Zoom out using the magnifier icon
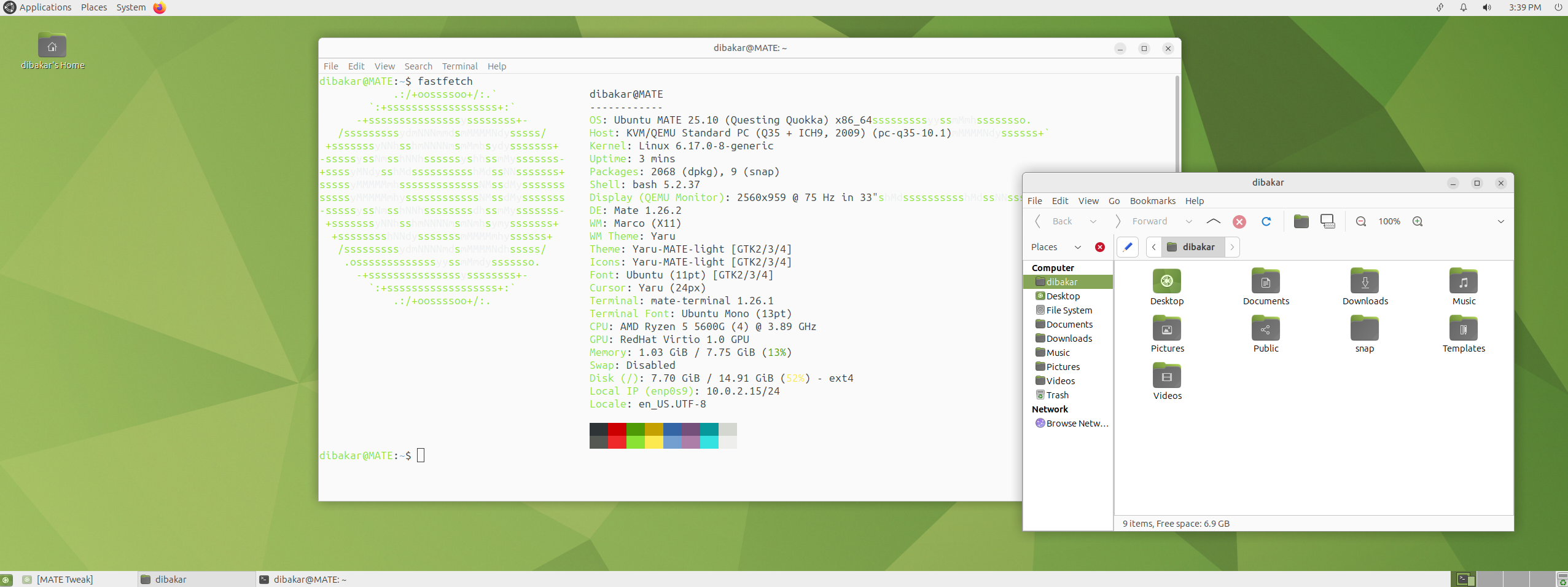The width and height of the screenshot is (1568, 587). point(1361,221)
